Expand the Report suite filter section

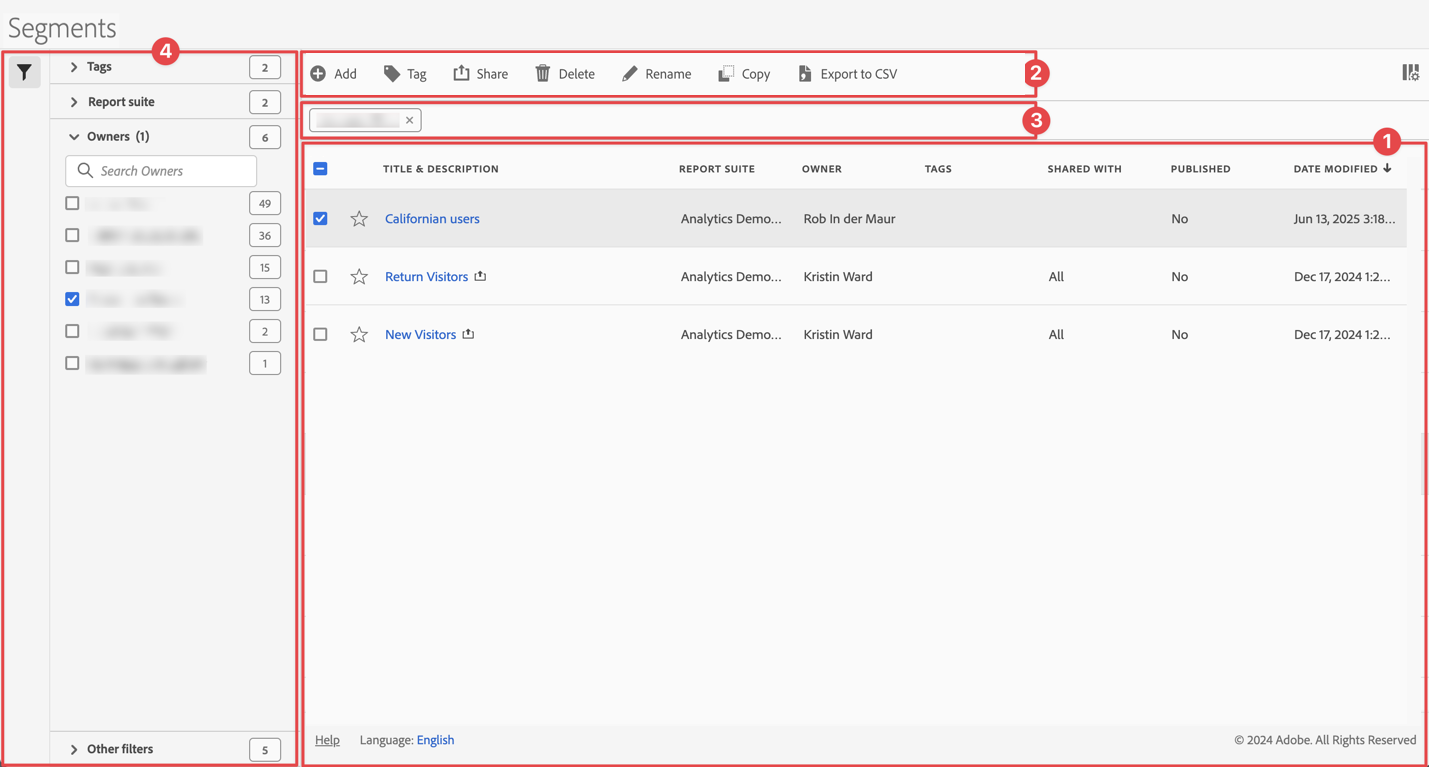pos(74,102)
